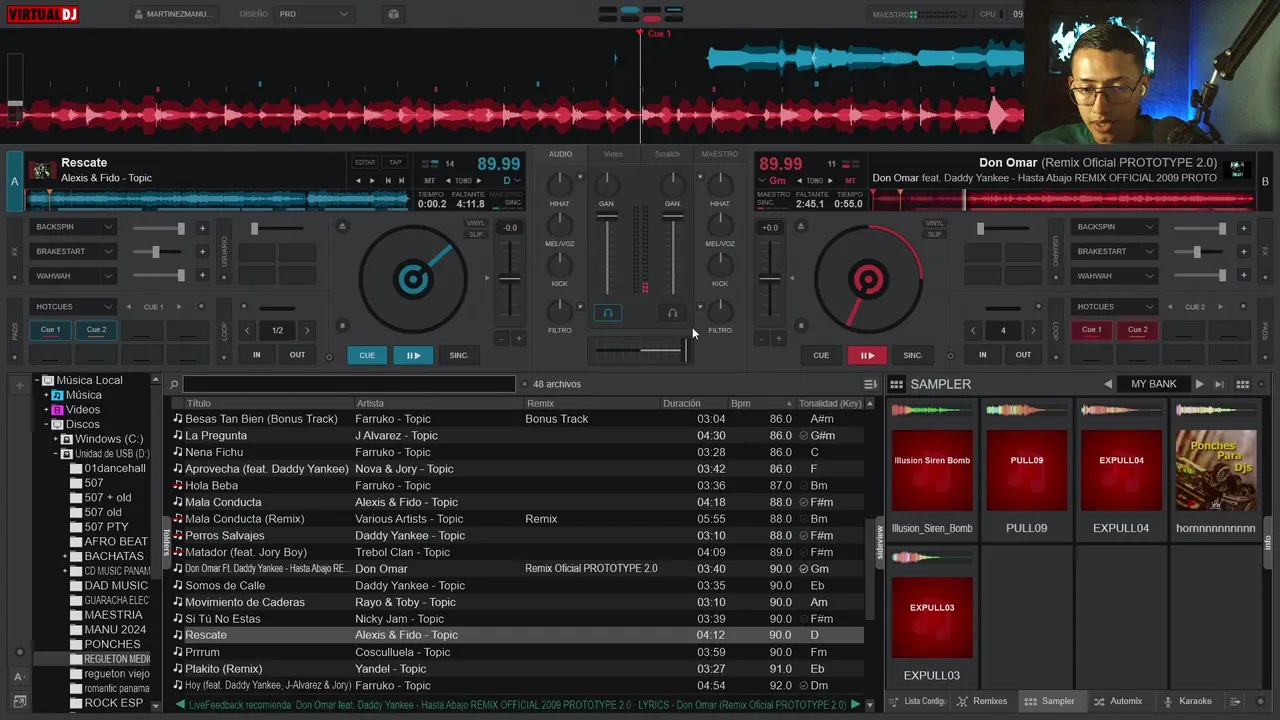
Task: Click the BRAKESTART effect slider on deck B
Action: pos(1200,252)
